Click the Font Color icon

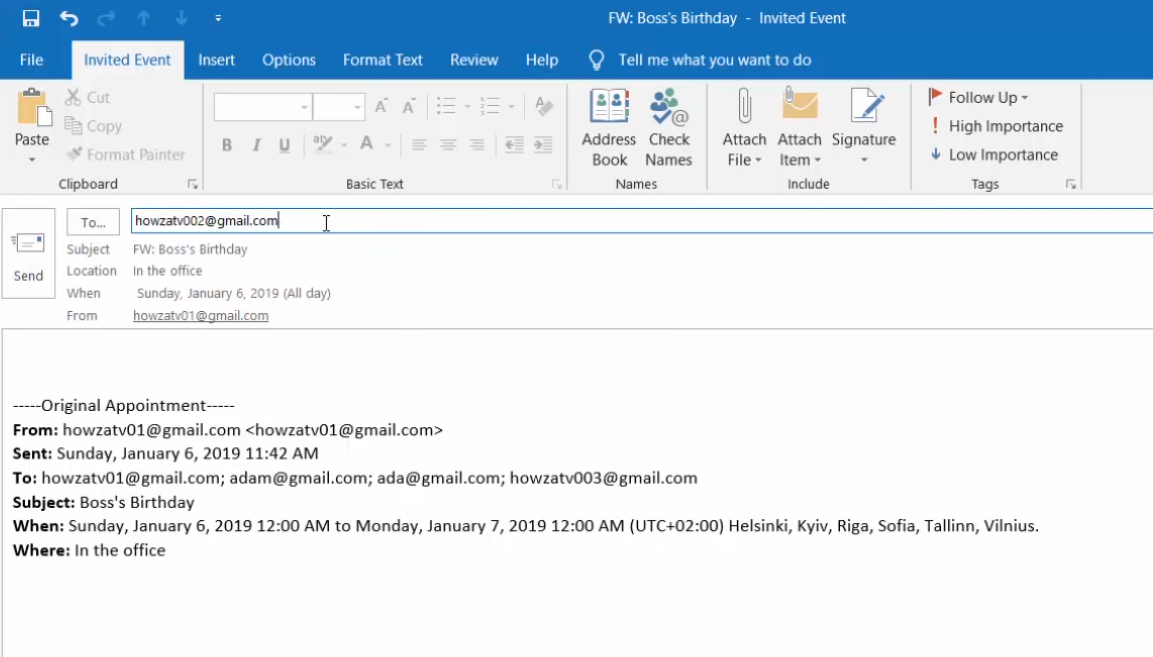tap(366, 144)
